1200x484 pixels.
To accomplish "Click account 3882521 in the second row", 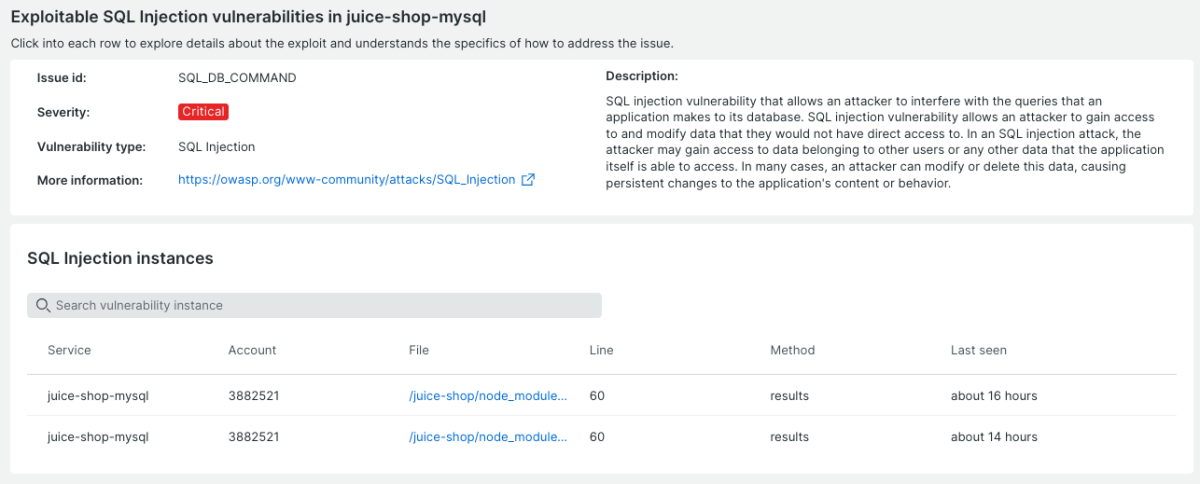I will point(253,437).
